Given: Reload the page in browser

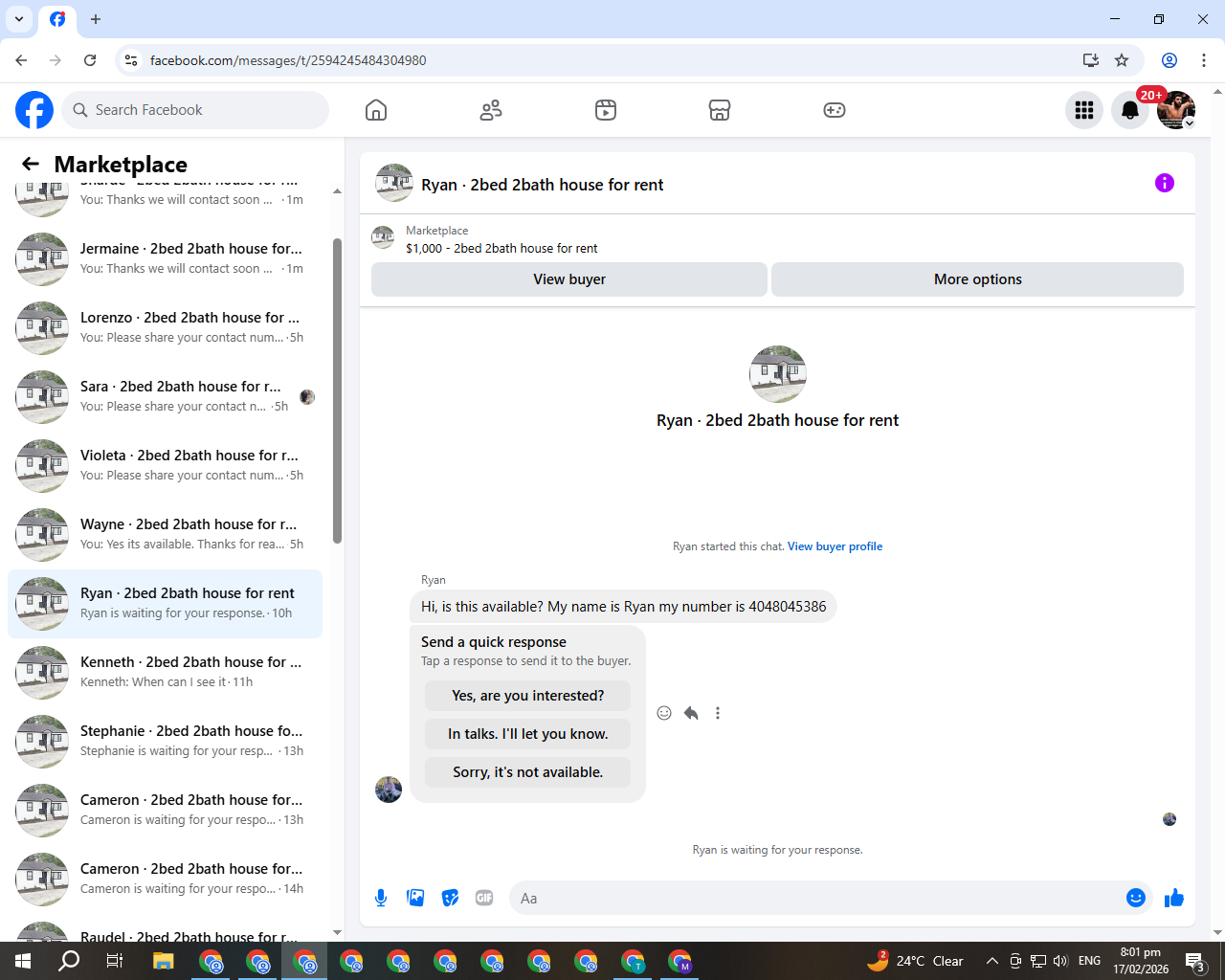Looking at the screenshot, I should (90, 60).
